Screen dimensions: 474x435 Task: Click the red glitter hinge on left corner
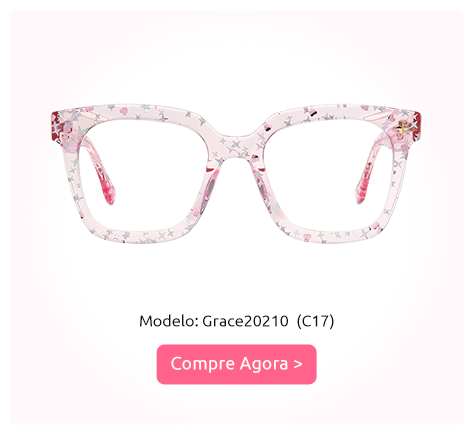[55, 128]
